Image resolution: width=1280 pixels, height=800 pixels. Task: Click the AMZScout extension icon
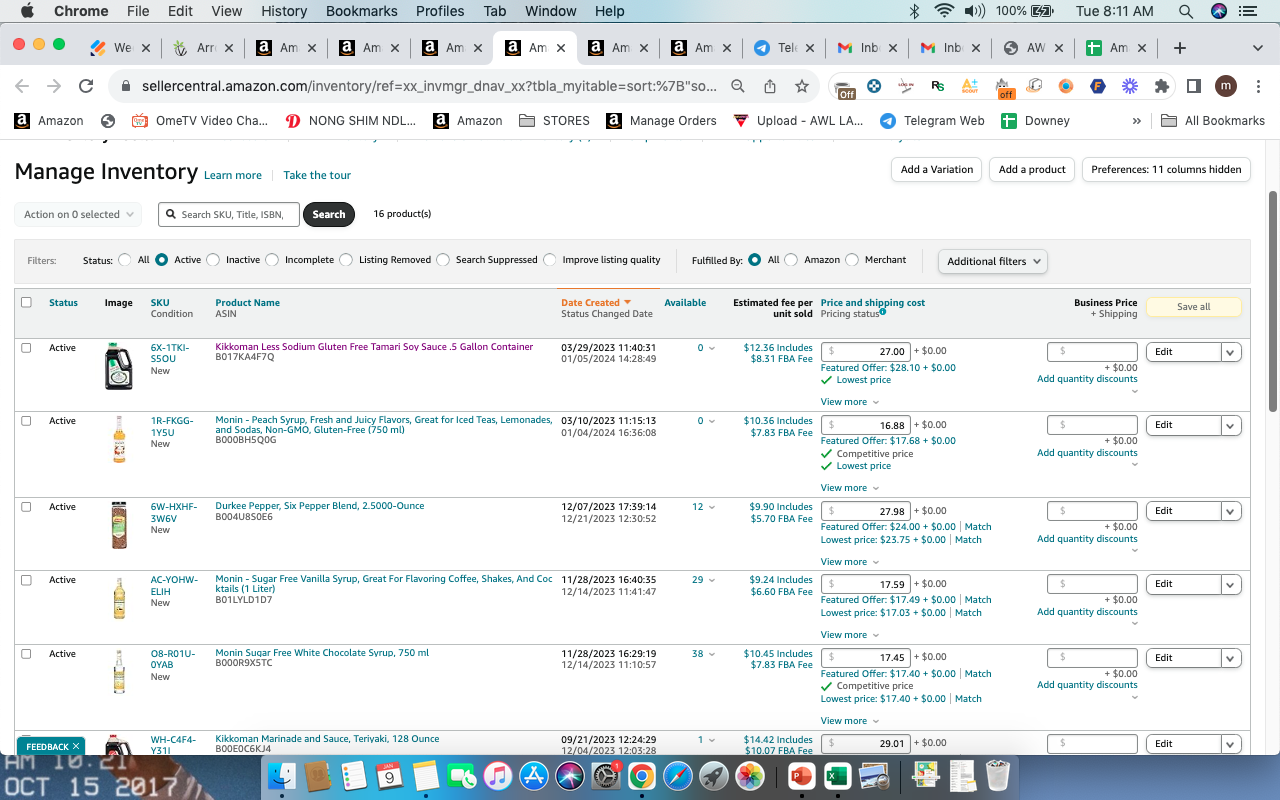(969, 86)
